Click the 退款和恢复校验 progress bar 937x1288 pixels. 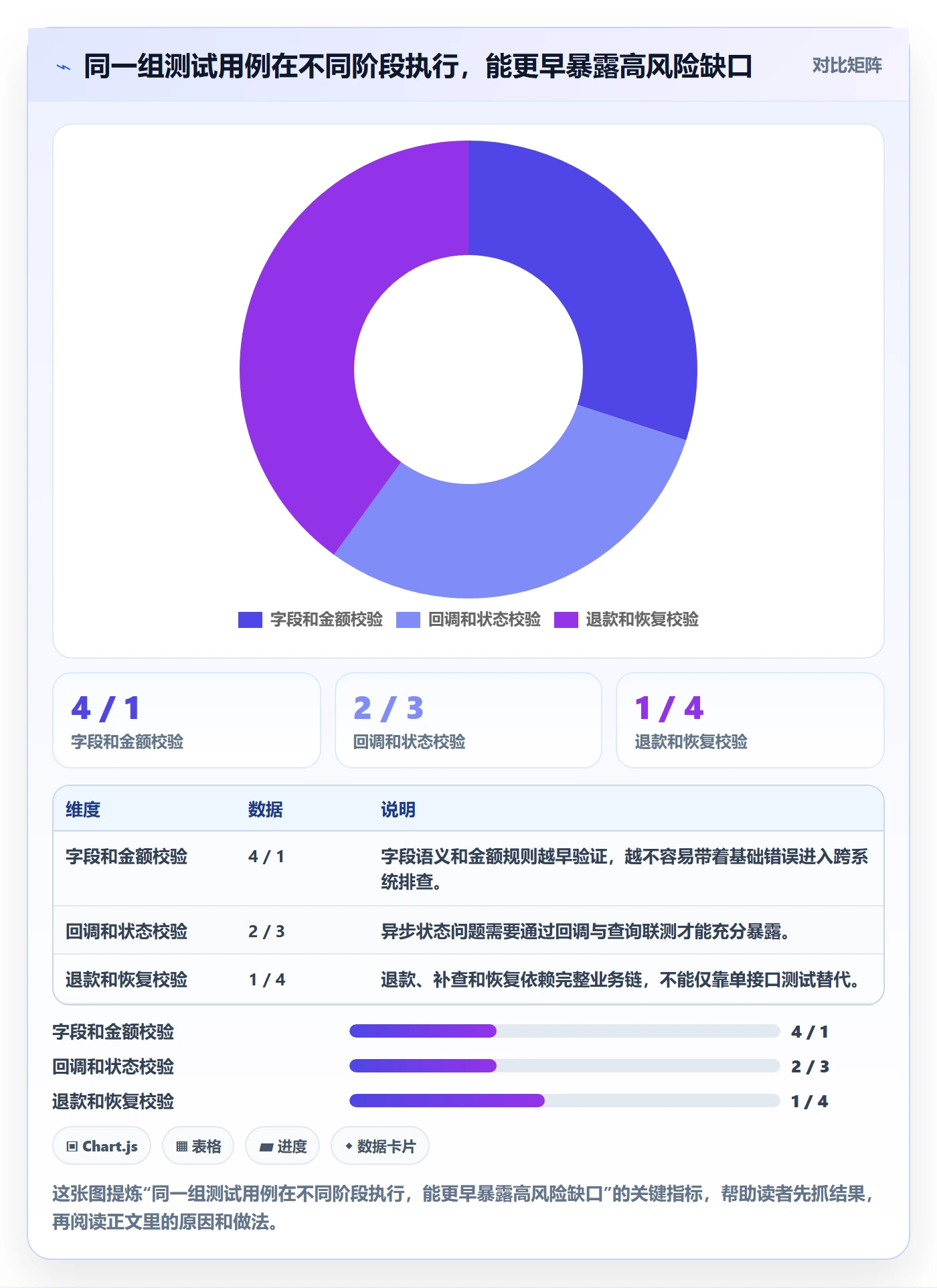click(x=564, y=1101)
